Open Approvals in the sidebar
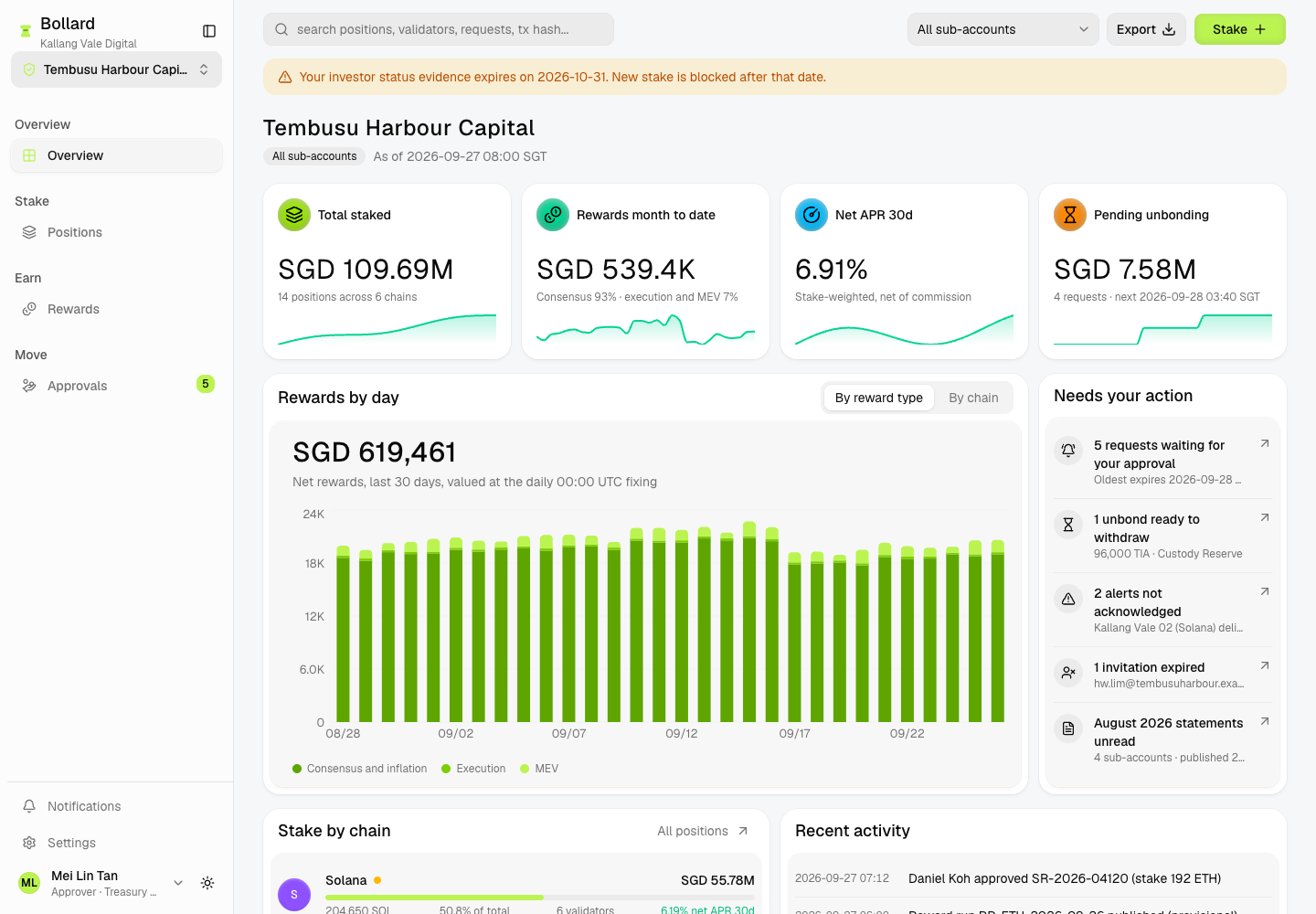 pos(117,386)
